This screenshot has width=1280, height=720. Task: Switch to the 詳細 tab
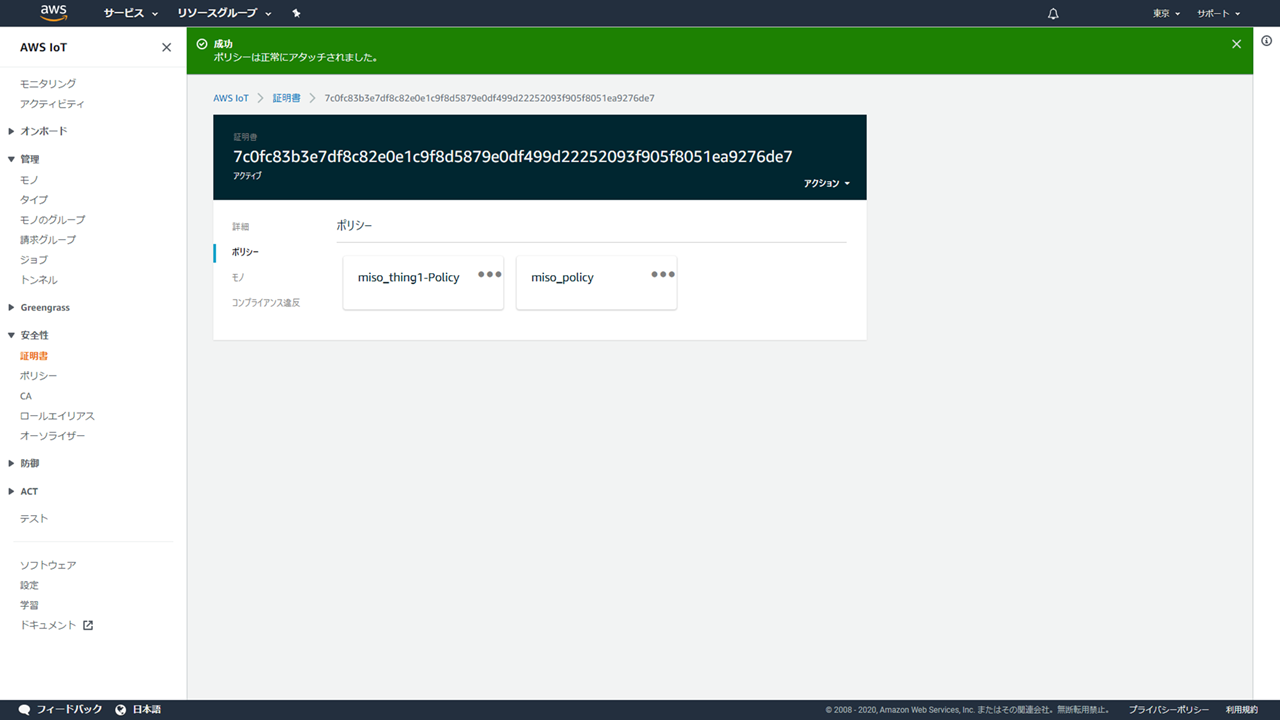[241, 227]
